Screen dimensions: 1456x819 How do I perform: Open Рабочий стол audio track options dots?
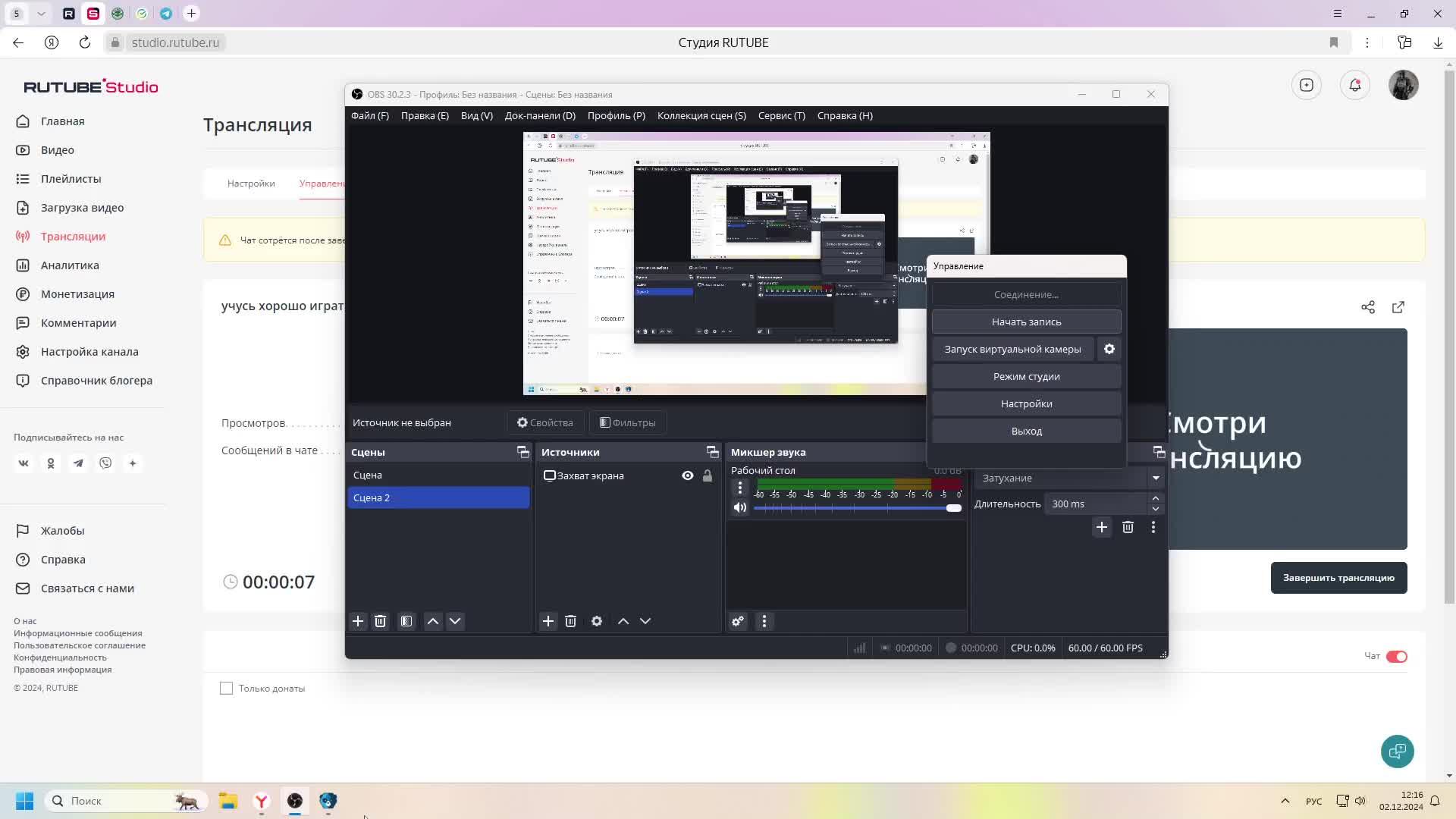(x=740, y=488)
